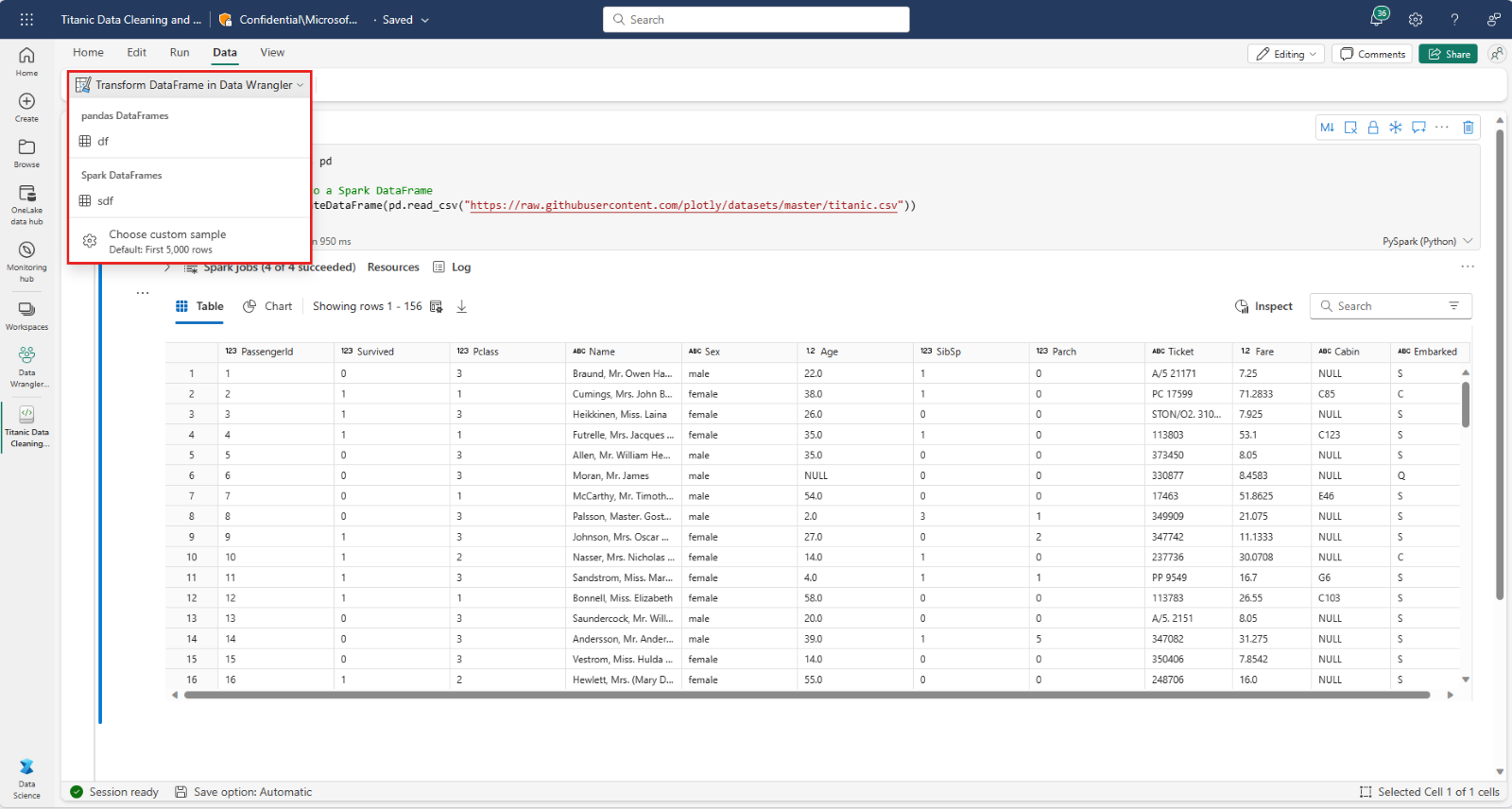Freeze the cell with snowflake icon
Viewport: 1512px width, 809px height.
click(1396, 128)
